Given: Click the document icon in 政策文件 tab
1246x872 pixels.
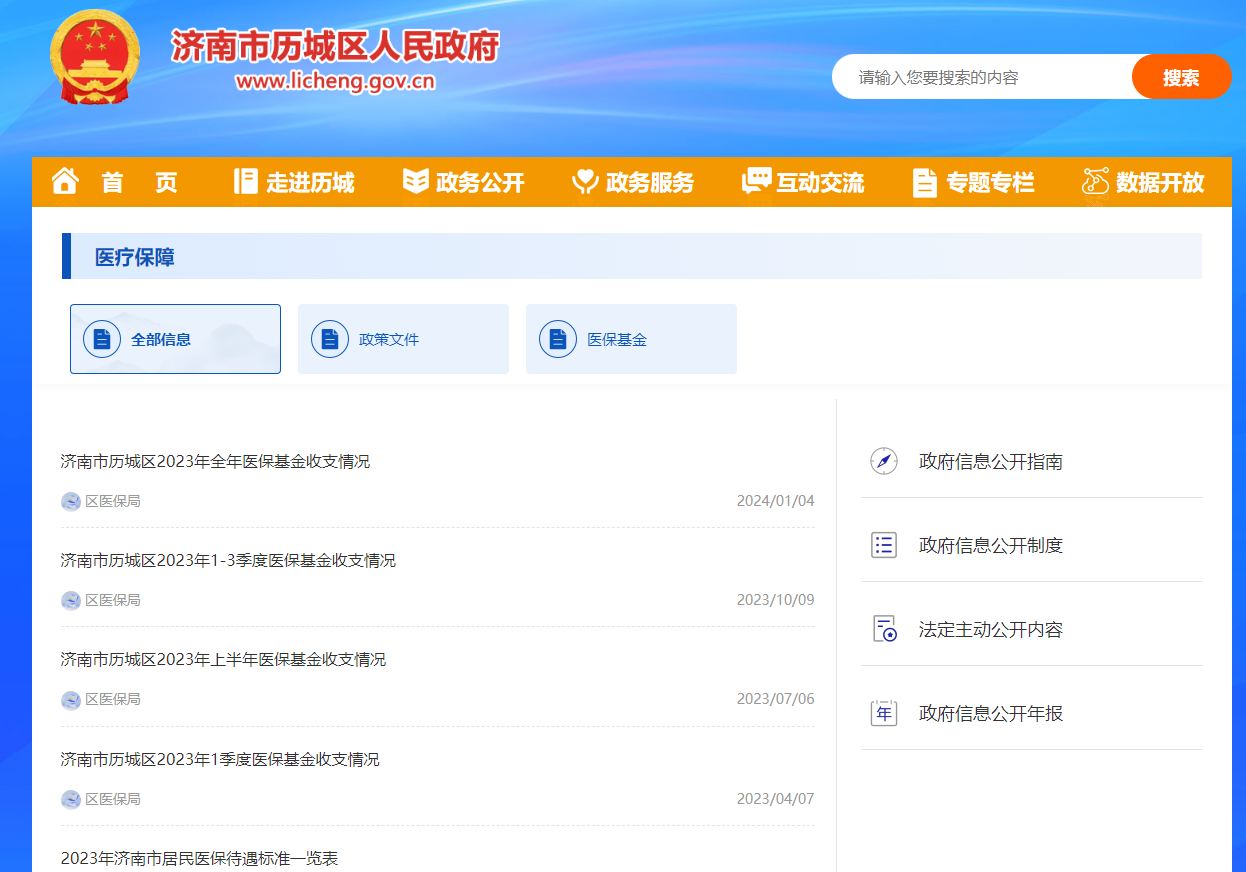Looking at the screenshot, I should pos(330,339).
